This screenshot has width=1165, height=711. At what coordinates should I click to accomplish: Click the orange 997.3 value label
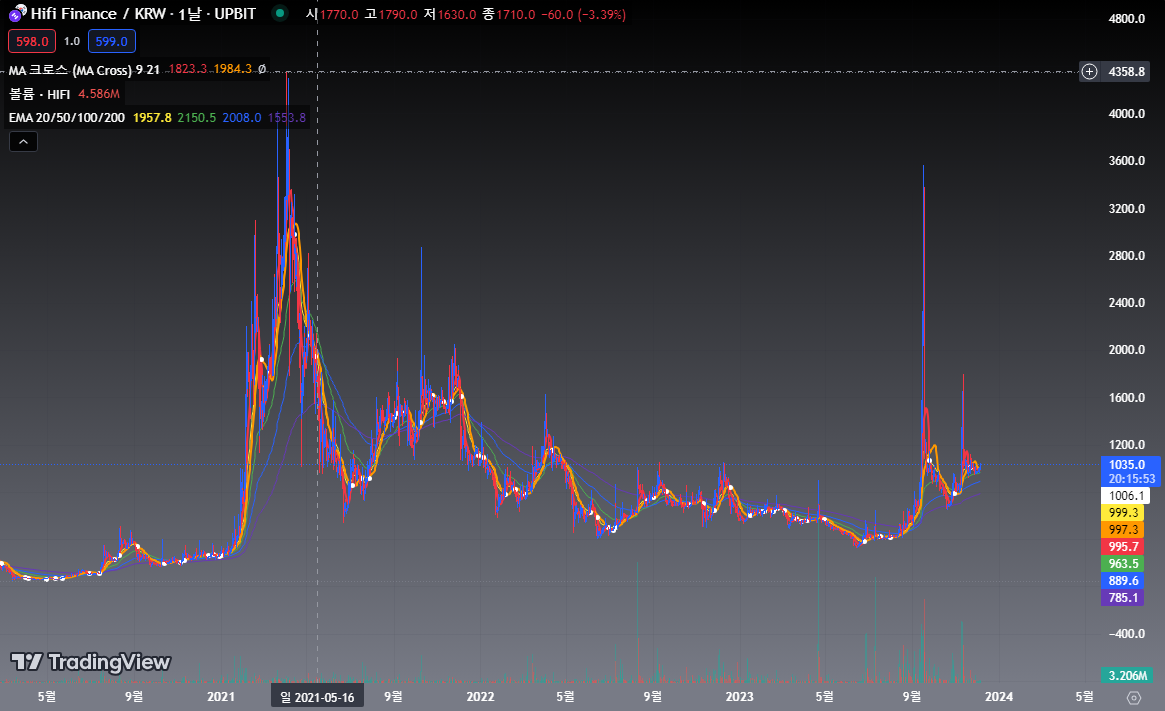pos(1123,530)
